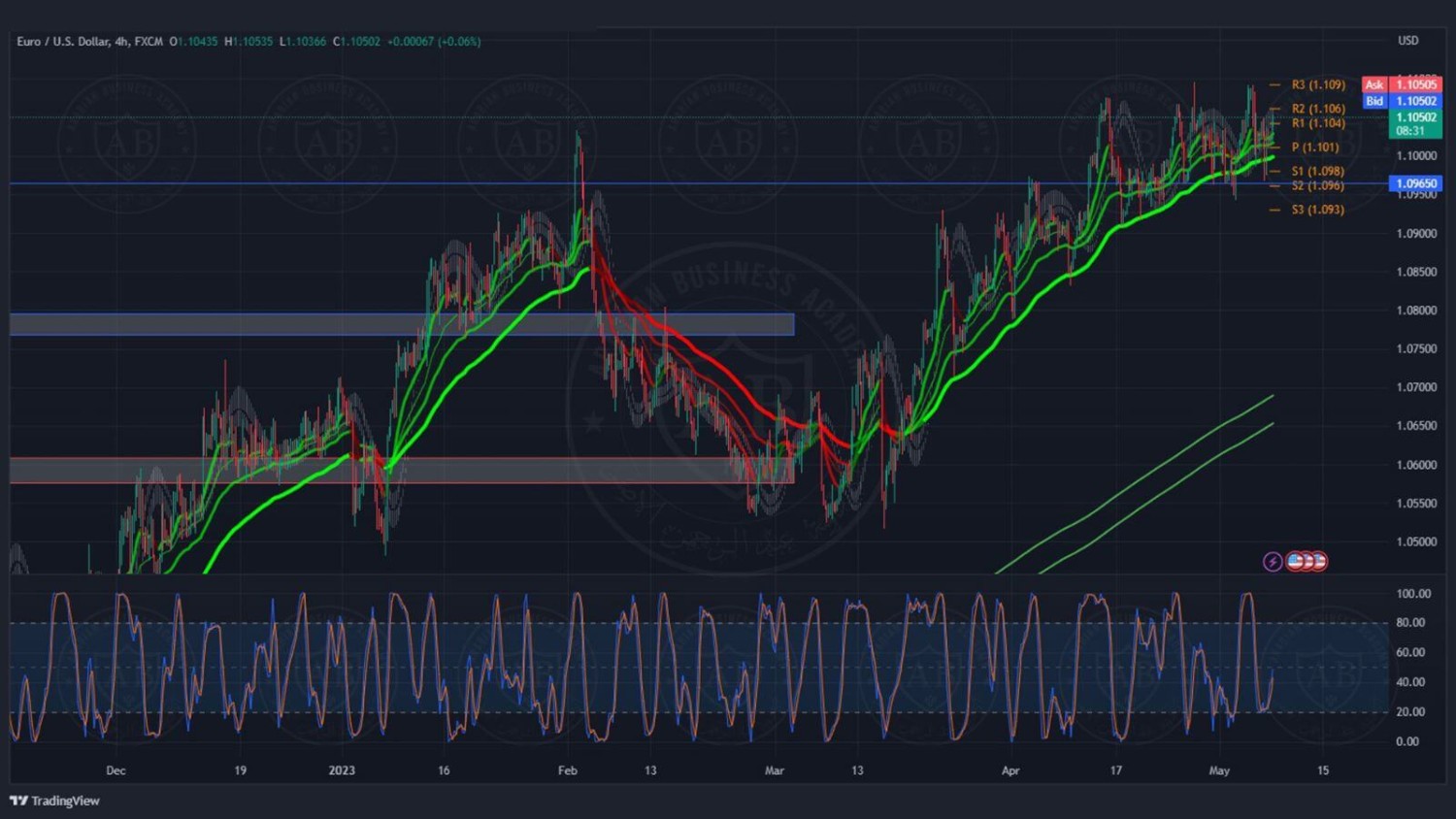Click the TradingView logo

[55, 801]
